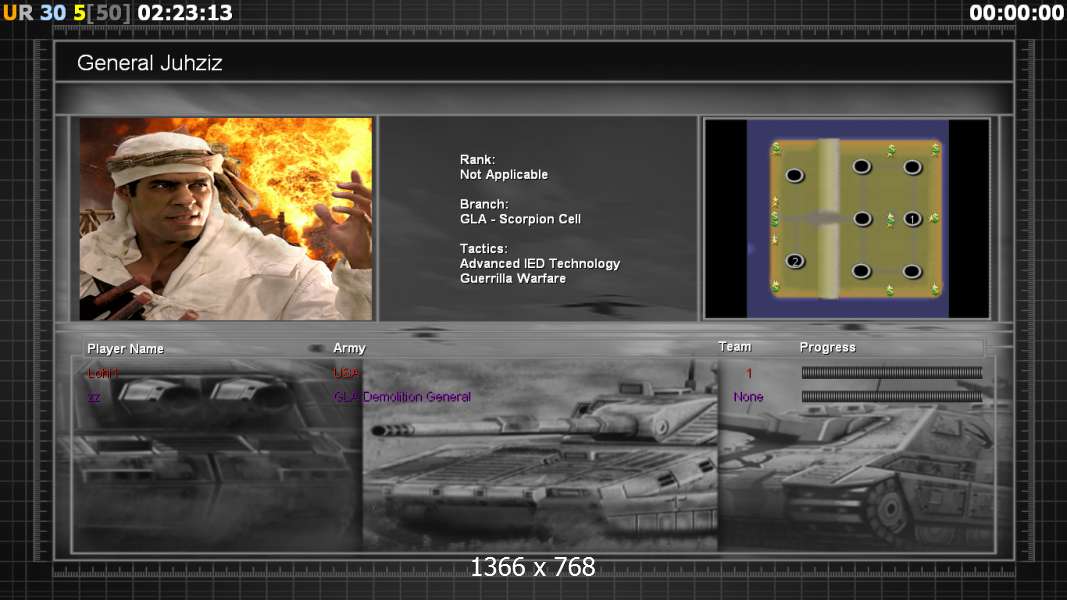Click the "GLA - Scorpion Cell" branch text

click(520, 219)
